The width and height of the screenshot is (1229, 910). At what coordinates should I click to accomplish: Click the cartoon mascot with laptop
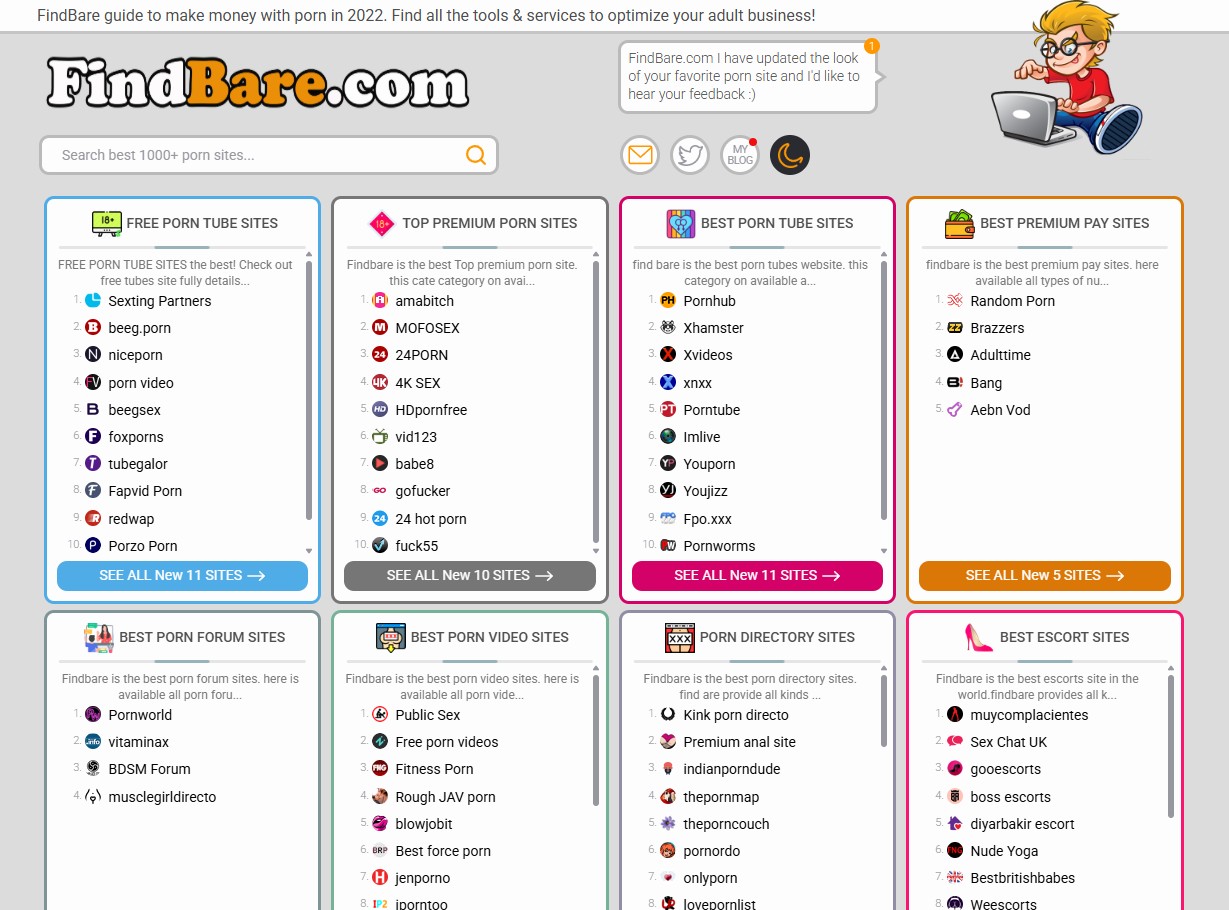point(1066,78)
